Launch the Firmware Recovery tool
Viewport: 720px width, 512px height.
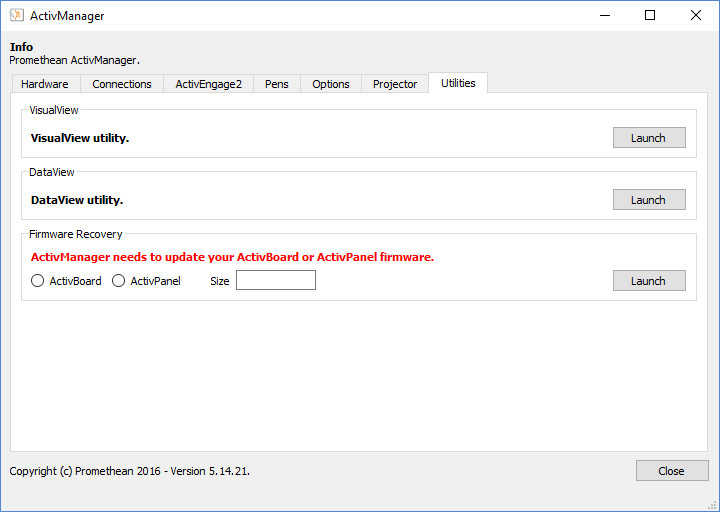tap(648, 281)
